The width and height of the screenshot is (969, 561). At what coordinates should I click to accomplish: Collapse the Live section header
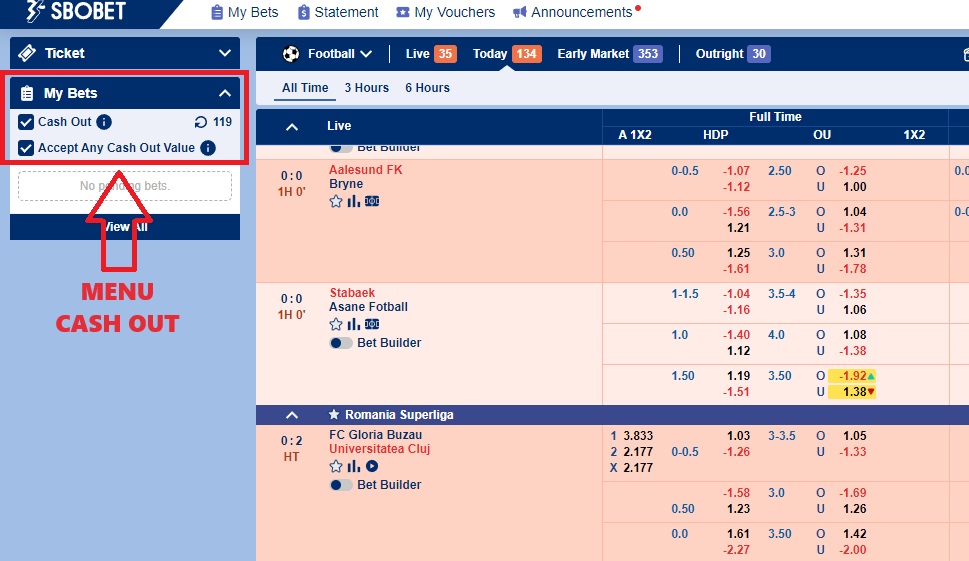pos(292,127)
